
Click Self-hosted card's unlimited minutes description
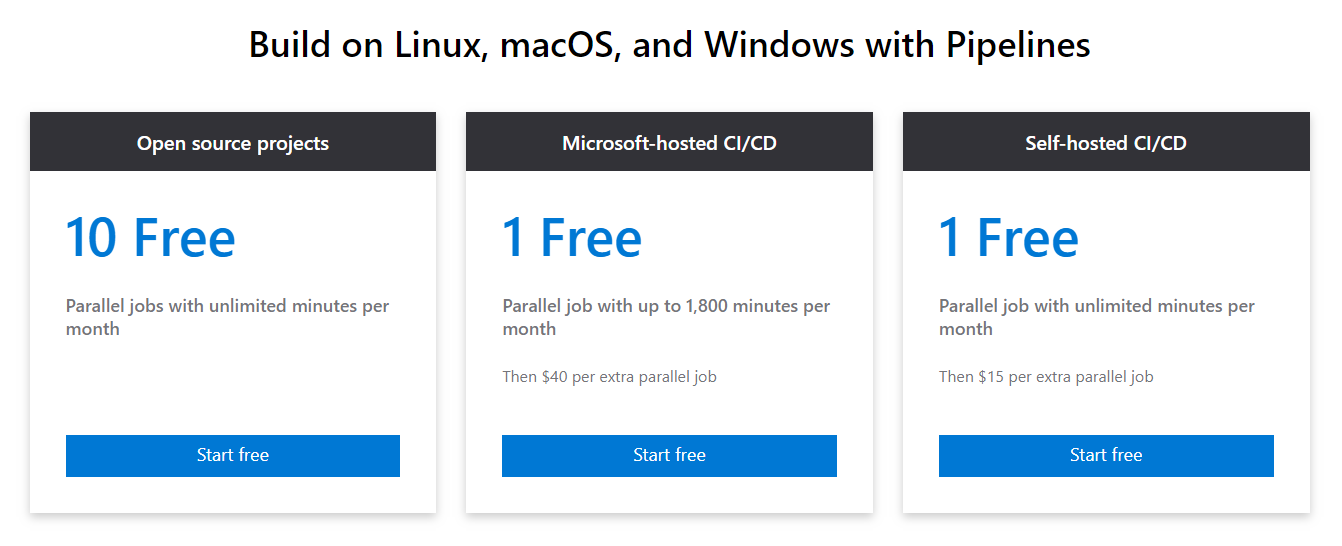click(x=1096, y=317)
